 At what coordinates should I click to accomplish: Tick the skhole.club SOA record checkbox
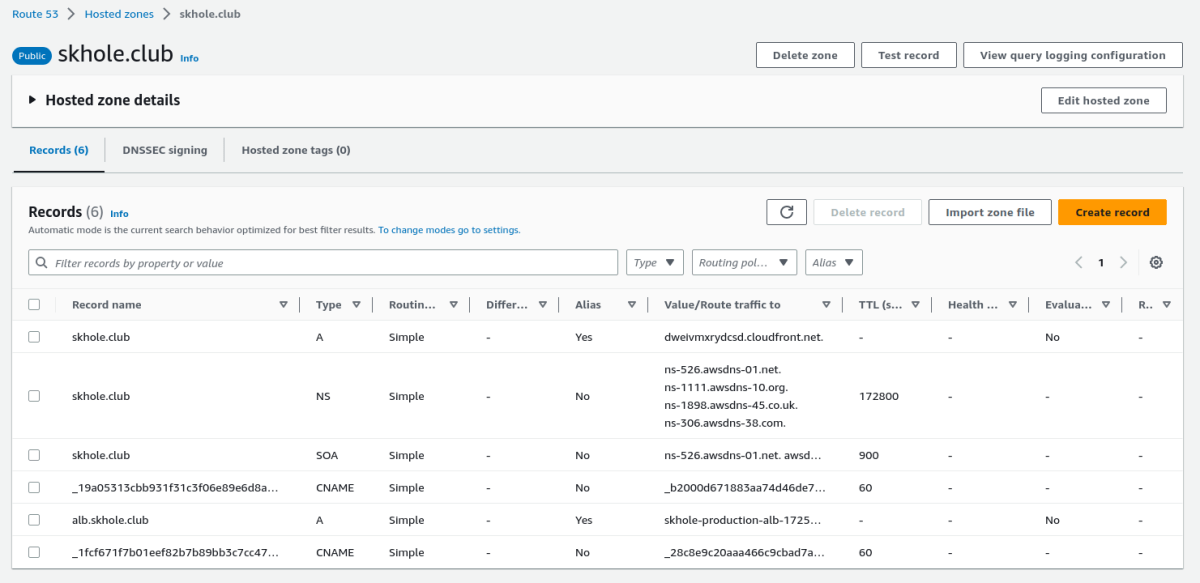coord(34,455)
